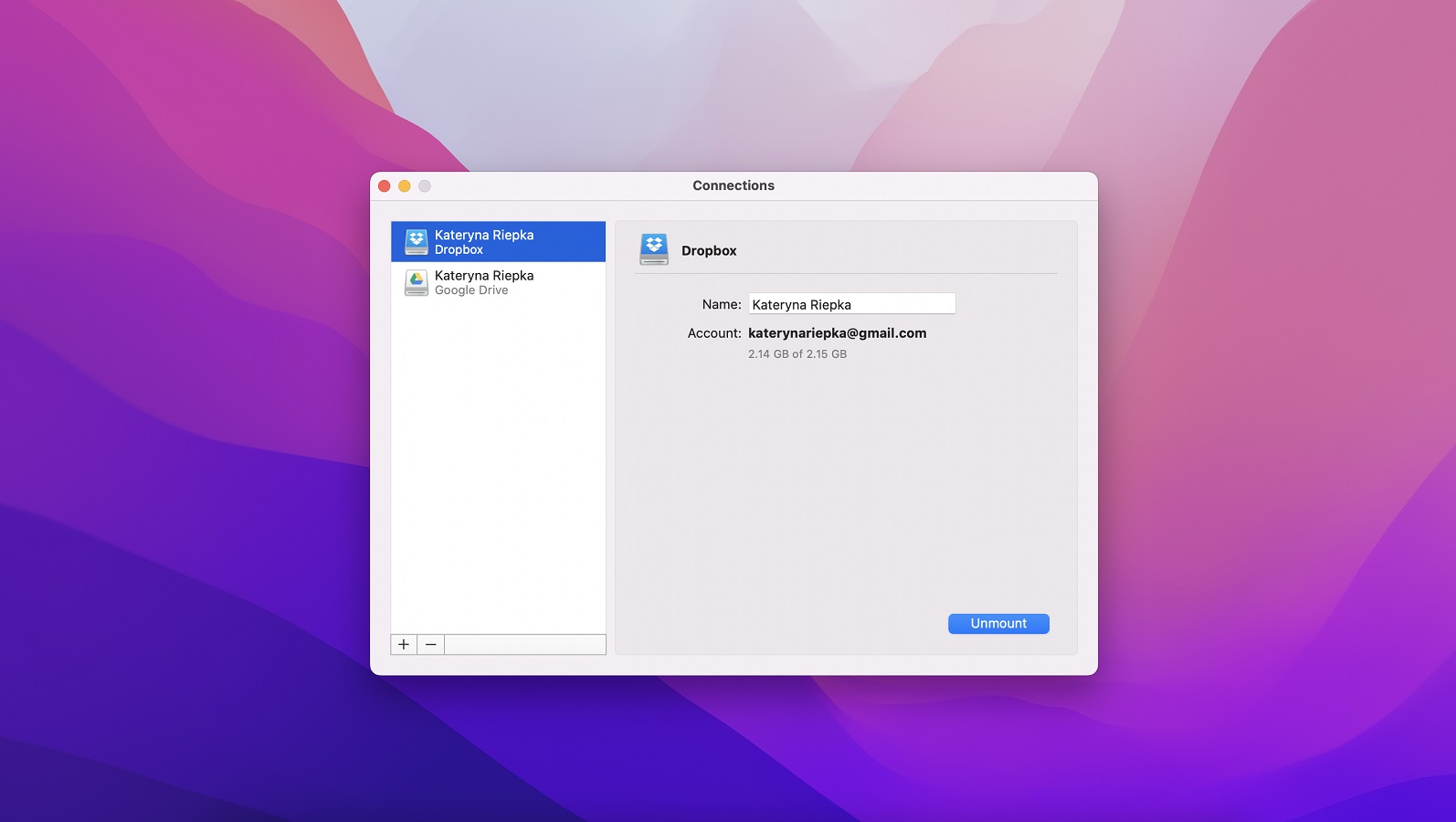Remove selected connection with minus button
1456x822 pixels.
(x=431, y=644)
